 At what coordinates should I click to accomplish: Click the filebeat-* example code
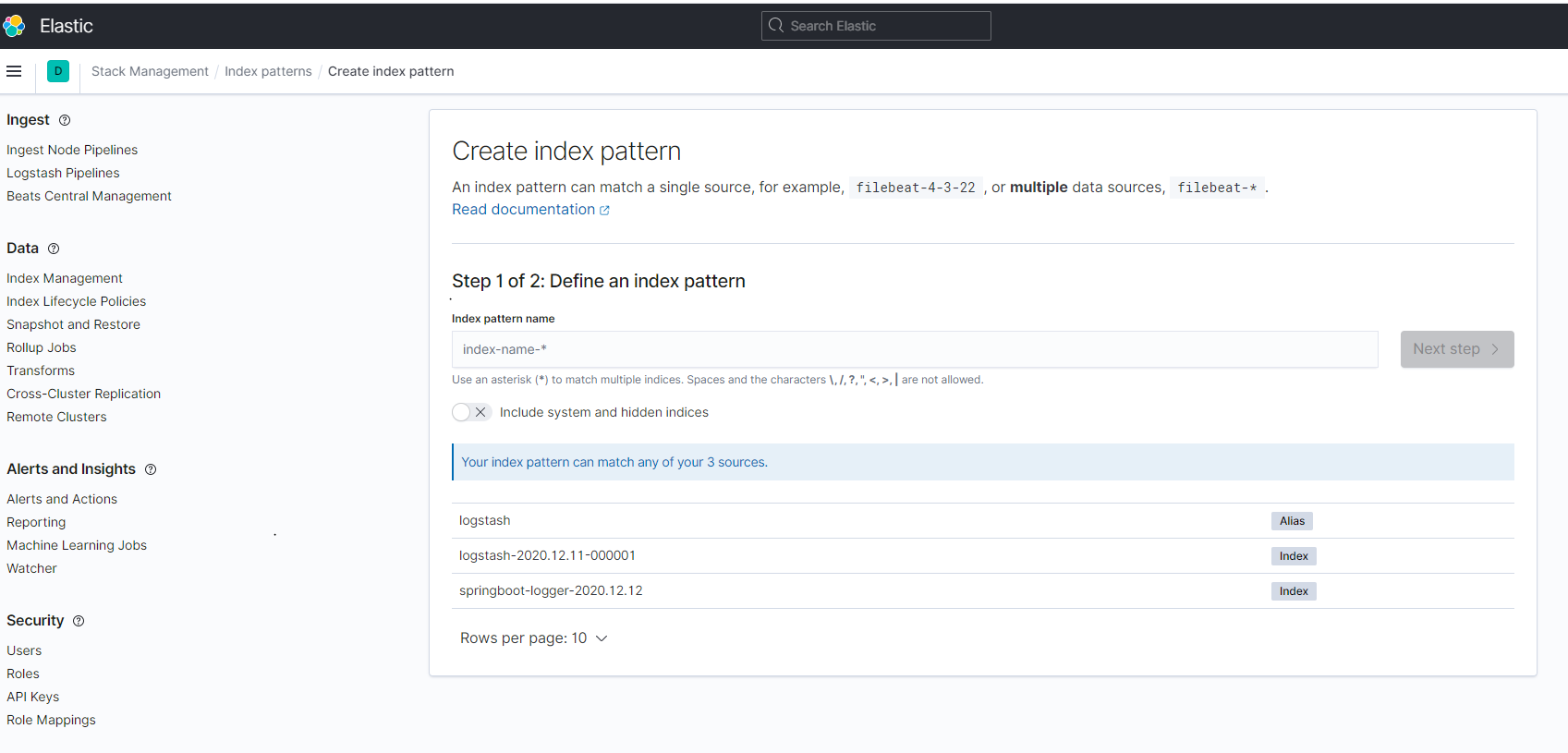1217,188
